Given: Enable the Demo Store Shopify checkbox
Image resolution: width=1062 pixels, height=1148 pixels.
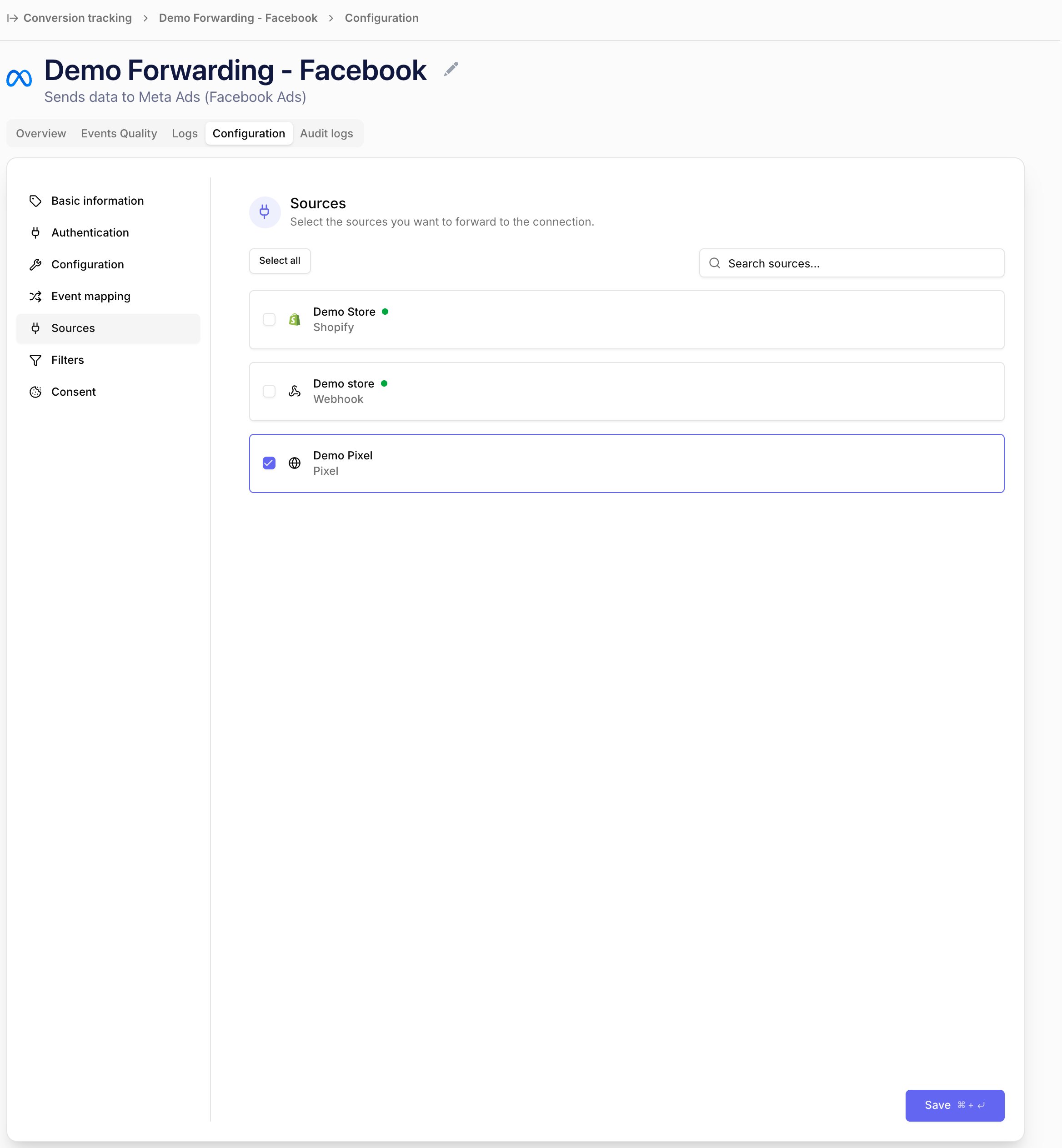Looking at the screenshot, I should [x=269, y=319].
